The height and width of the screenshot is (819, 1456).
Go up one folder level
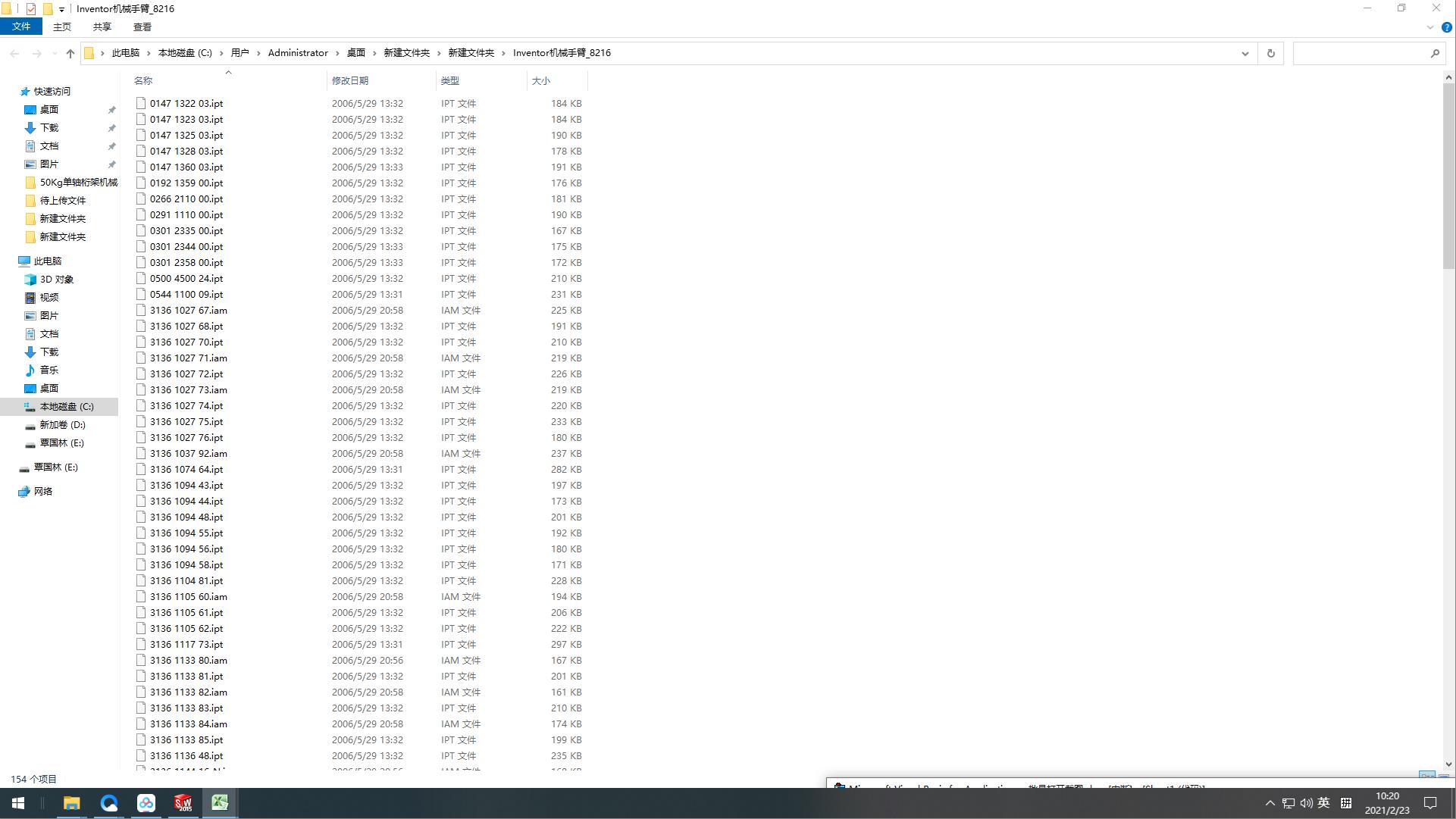coord(70,53)
